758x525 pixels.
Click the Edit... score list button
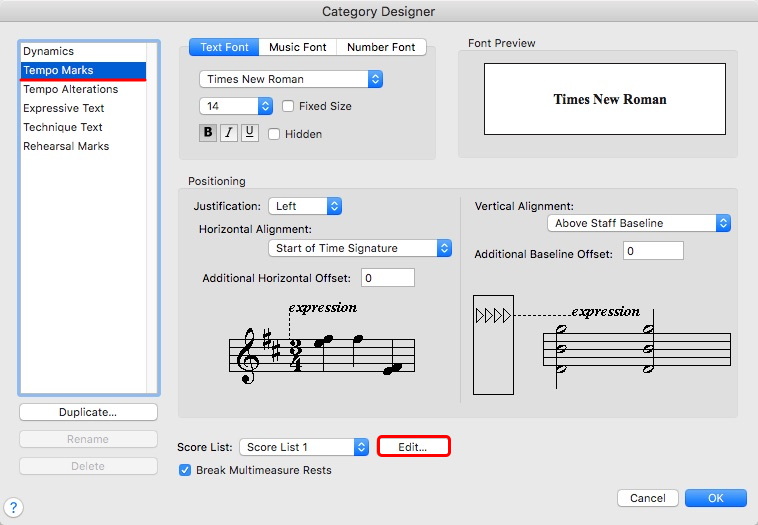(413, 447)
